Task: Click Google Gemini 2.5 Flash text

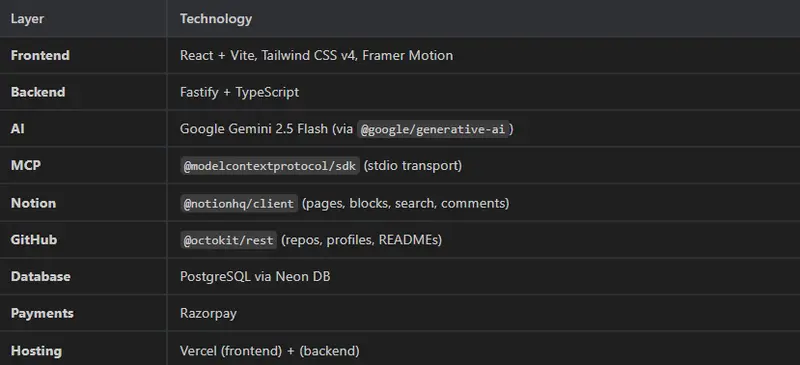Action: (254, 129)
